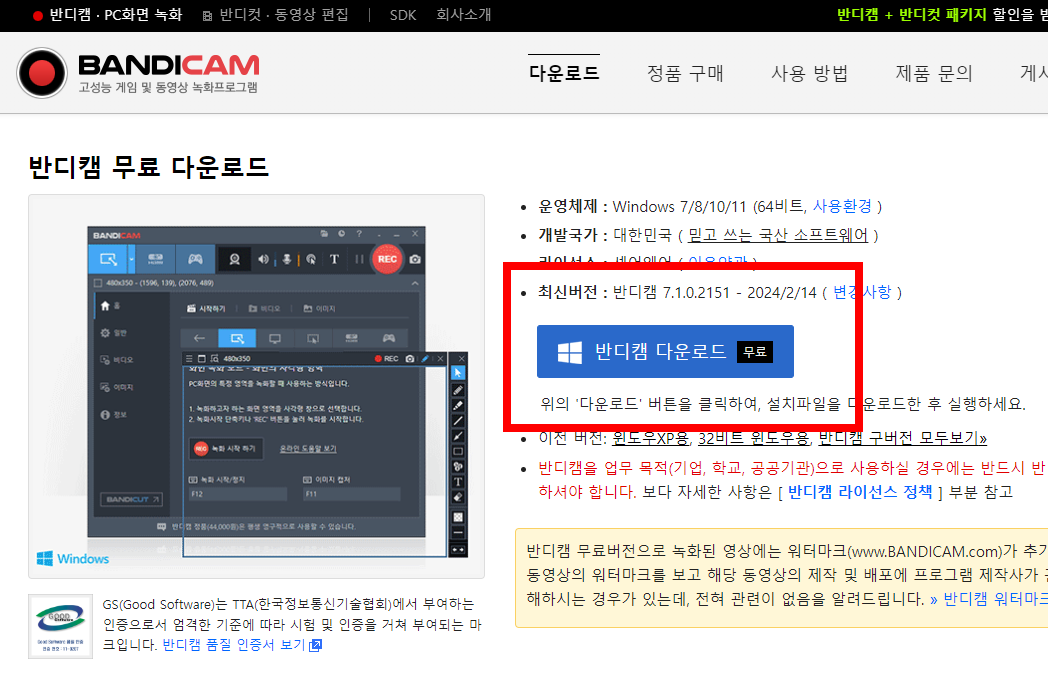The height and width of the screenshot is (688, 1048).
Task: Open the recording mode dropdown arrow
Action: [132, 257]
